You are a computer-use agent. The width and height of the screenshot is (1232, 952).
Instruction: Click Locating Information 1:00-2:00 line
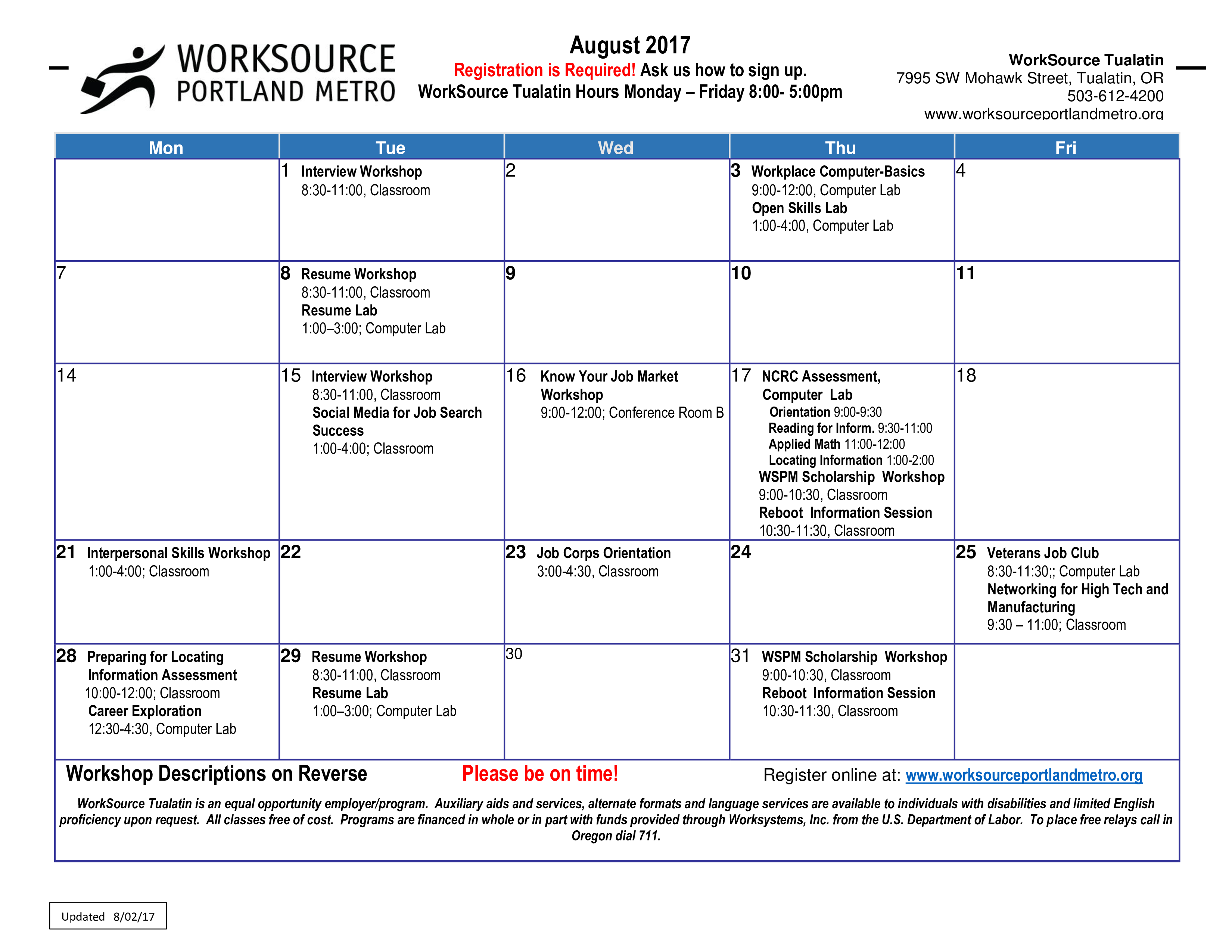click(x=851, y=460)
